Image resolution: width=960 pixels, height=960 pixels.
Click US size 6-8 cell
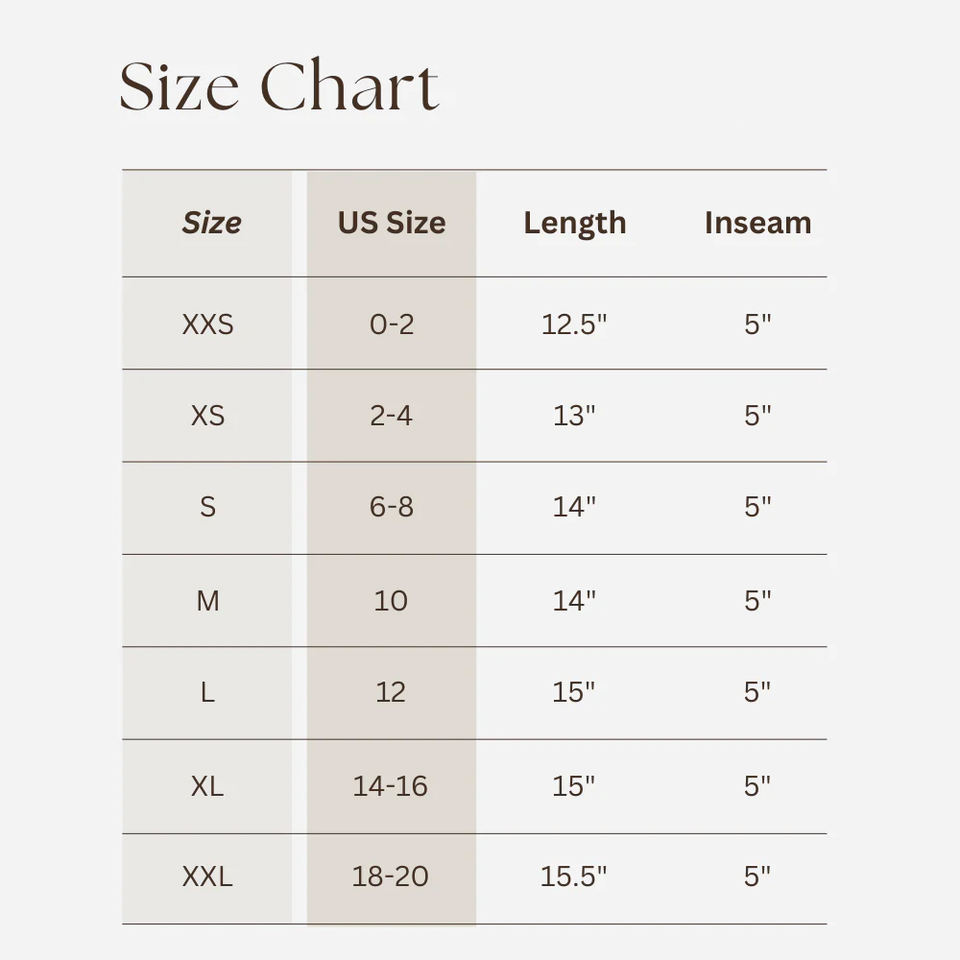point(391,508)
